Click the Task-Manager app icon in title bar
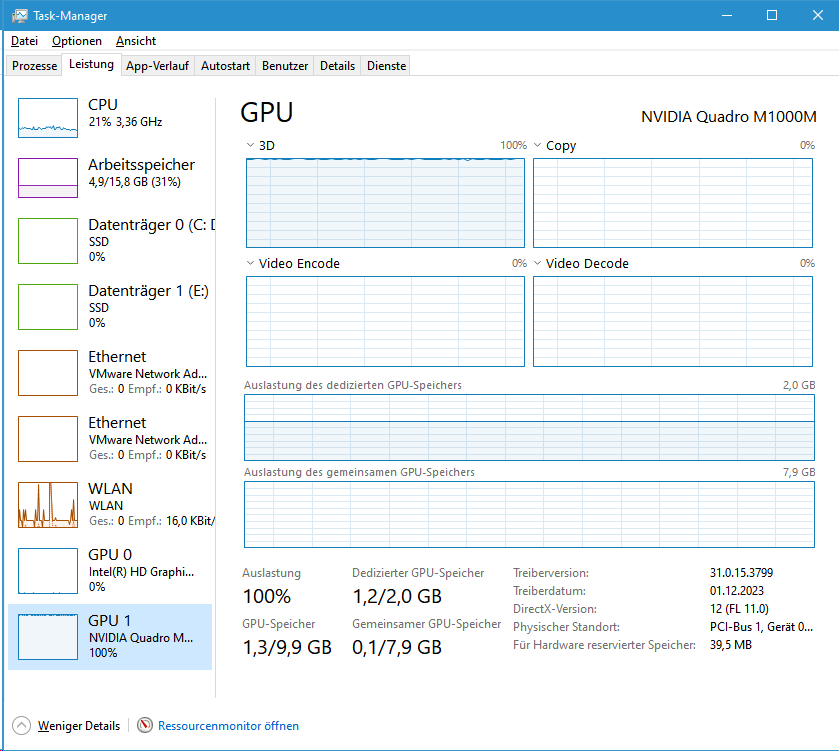Viewport: 839px width, 751px height. pyautogui.click(x=20, y=16)
